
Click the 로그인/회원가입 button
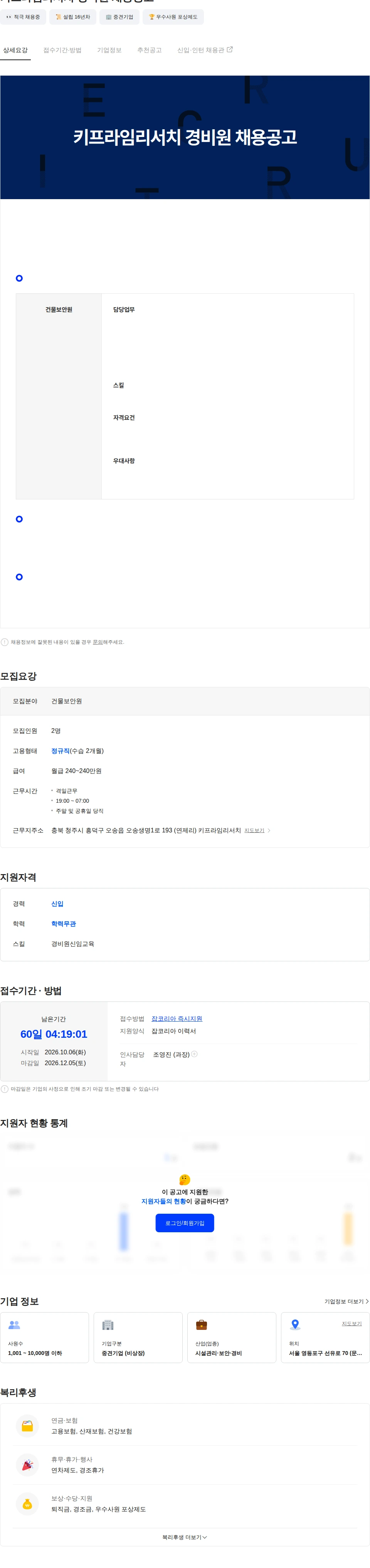185,1223
